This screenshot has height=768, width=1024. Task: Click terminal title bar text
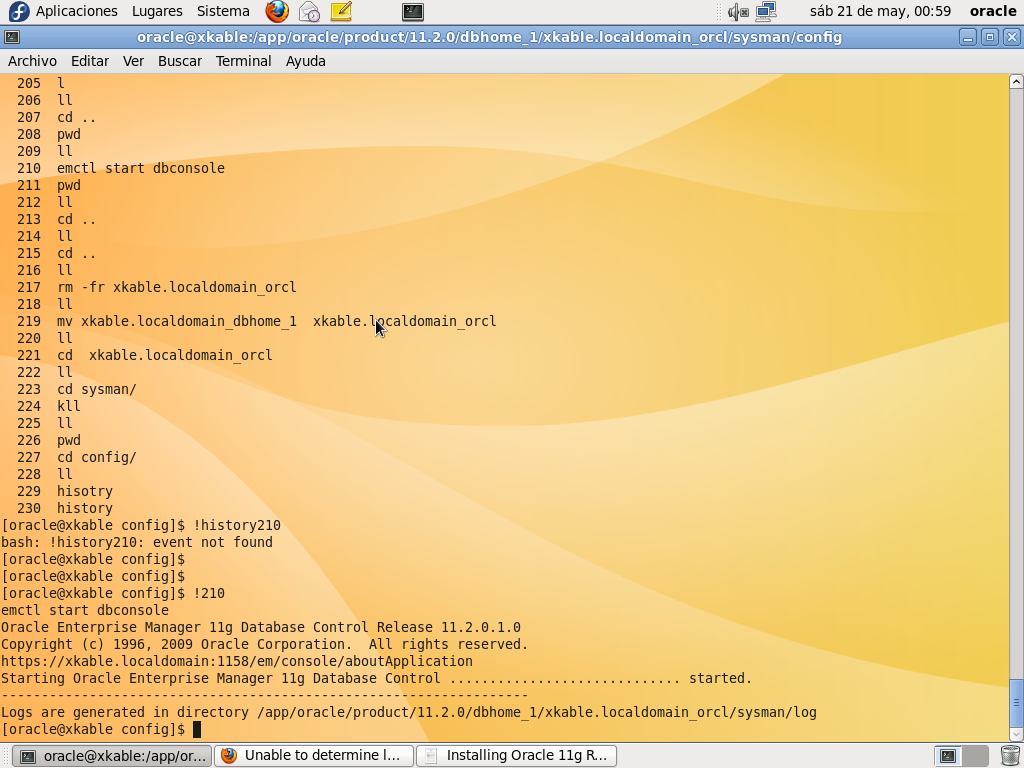[x=489, y=37]
